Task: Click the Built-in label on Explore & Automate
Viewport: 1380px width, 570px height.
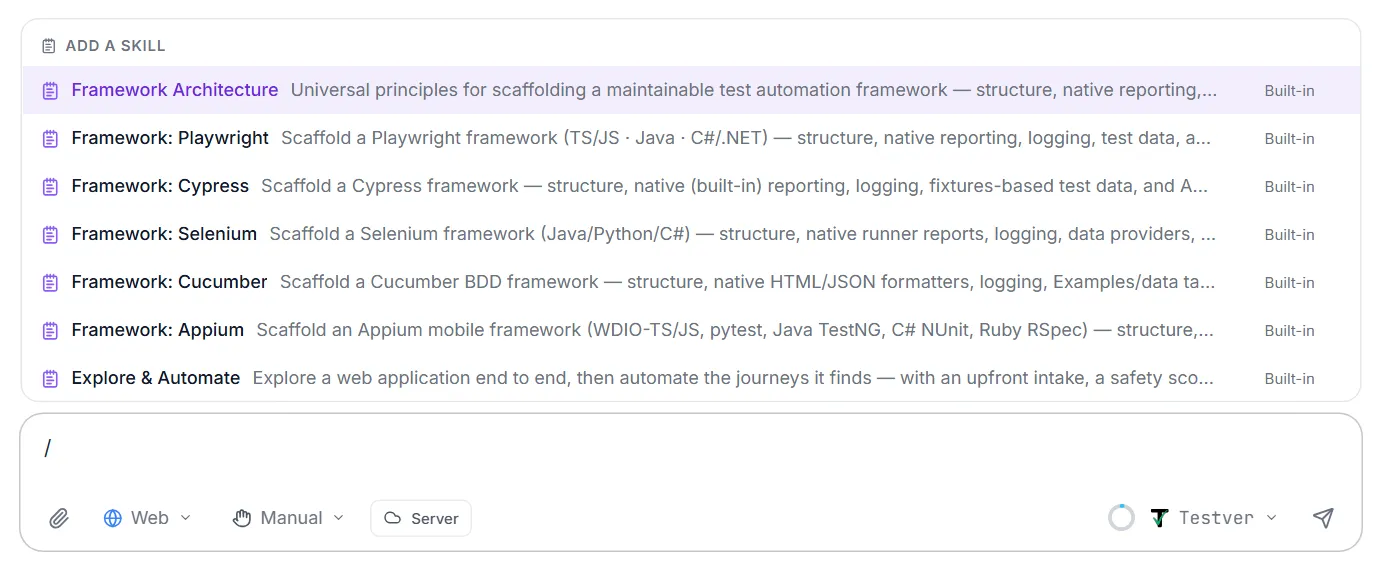Action: (1289, 379)
